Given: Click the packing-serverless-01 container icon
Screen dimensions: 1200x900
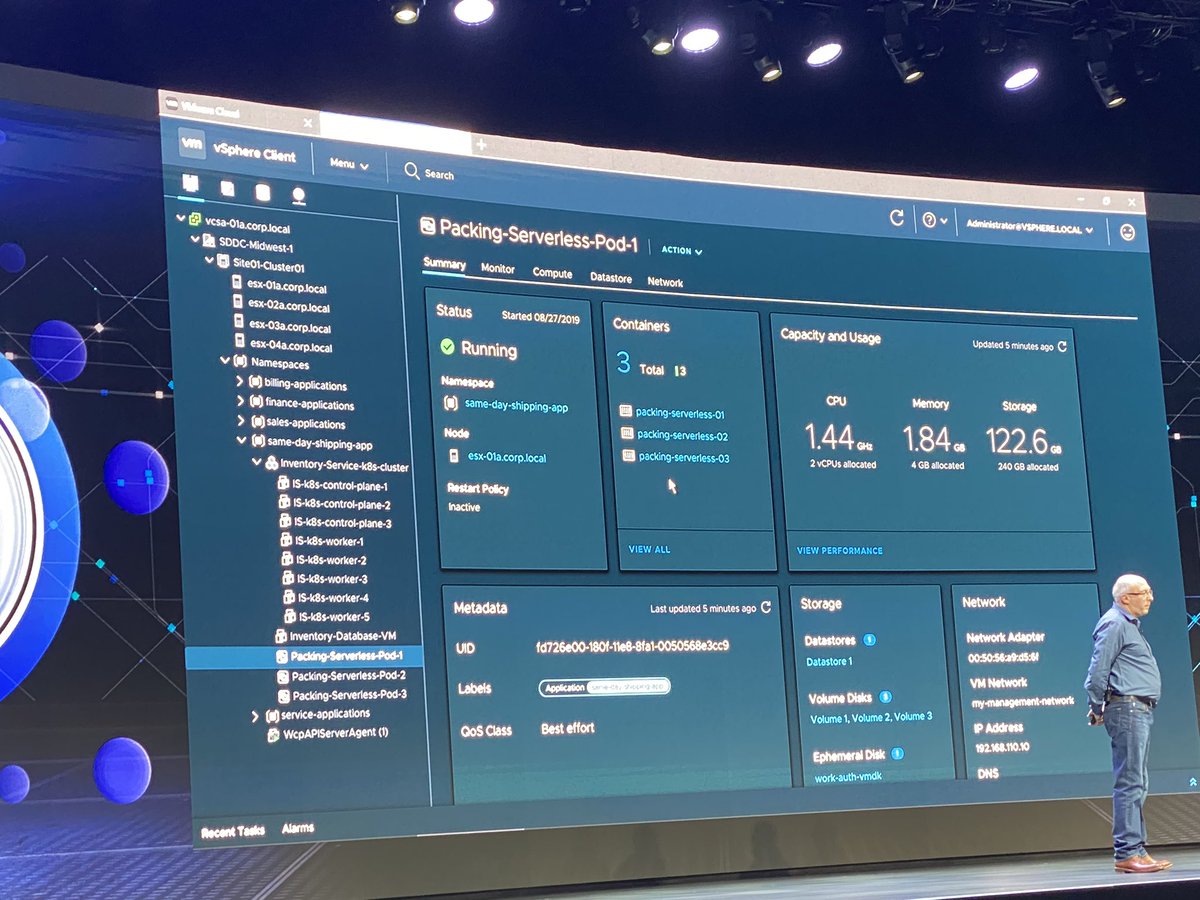Looking at the screenshot, I should [x=626, y=411].
